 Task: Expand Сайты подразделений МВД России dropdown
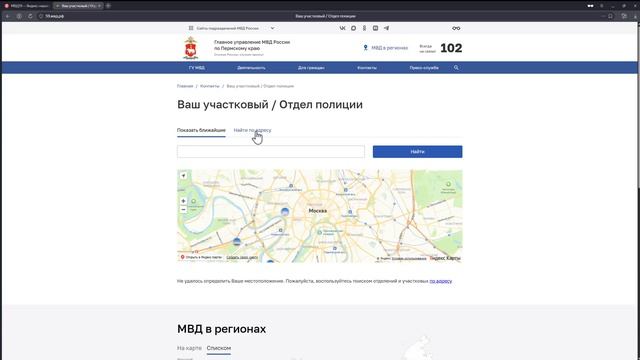point(231,28)
